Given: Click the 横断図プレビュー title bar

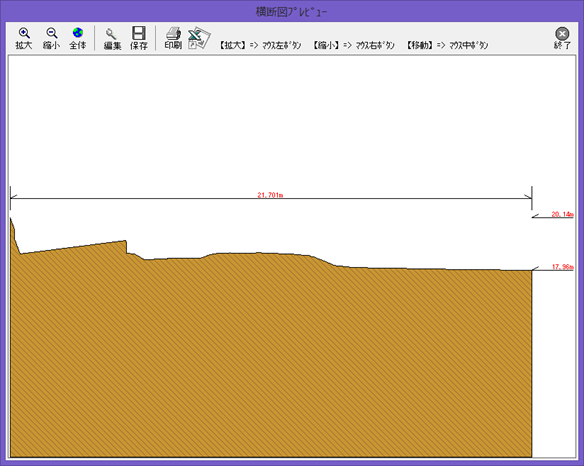Looking at the screenshot, I should pos(291,12).
